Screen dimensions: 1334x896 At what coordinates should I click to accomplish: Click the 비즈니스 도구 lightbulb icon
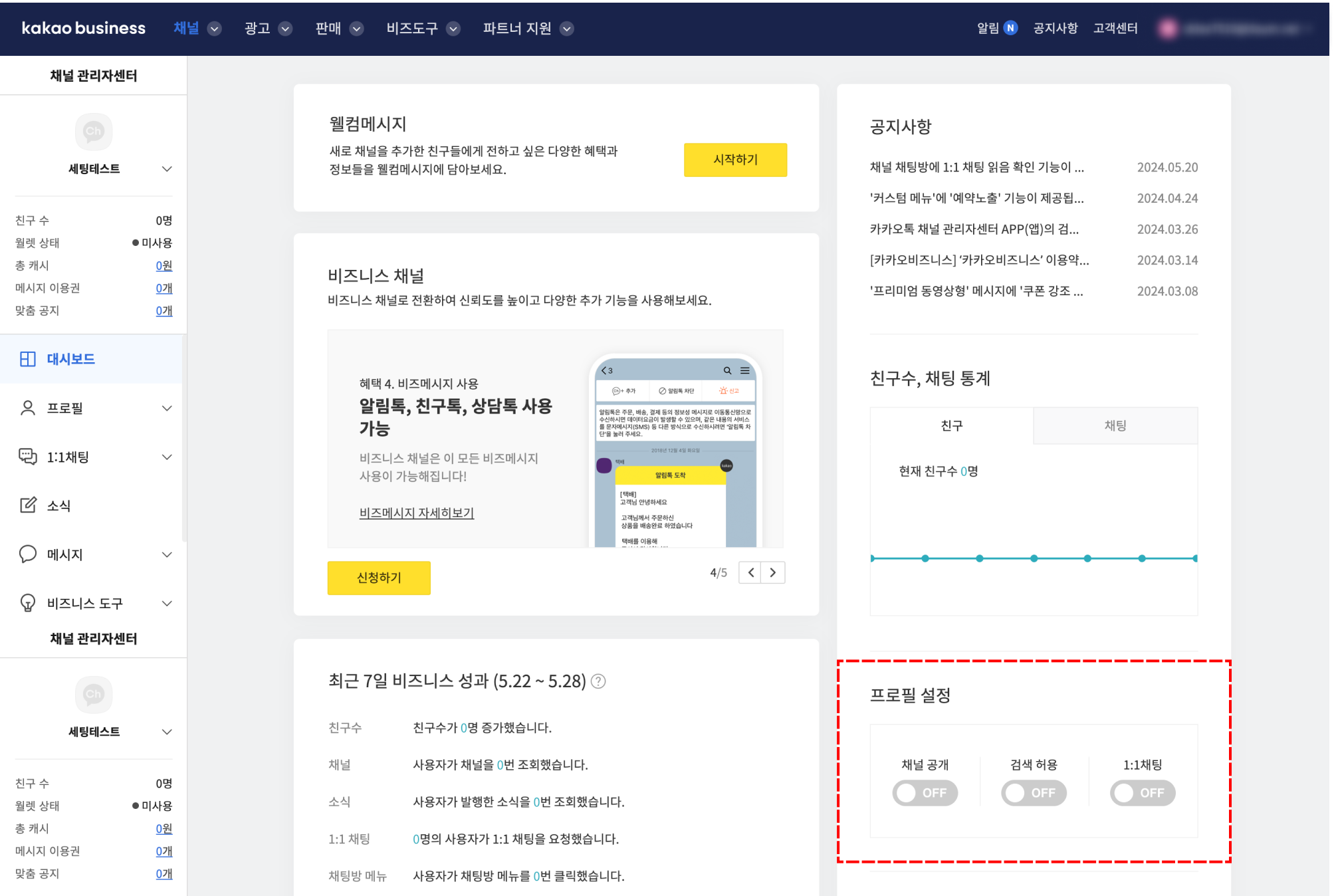(28, 603)
